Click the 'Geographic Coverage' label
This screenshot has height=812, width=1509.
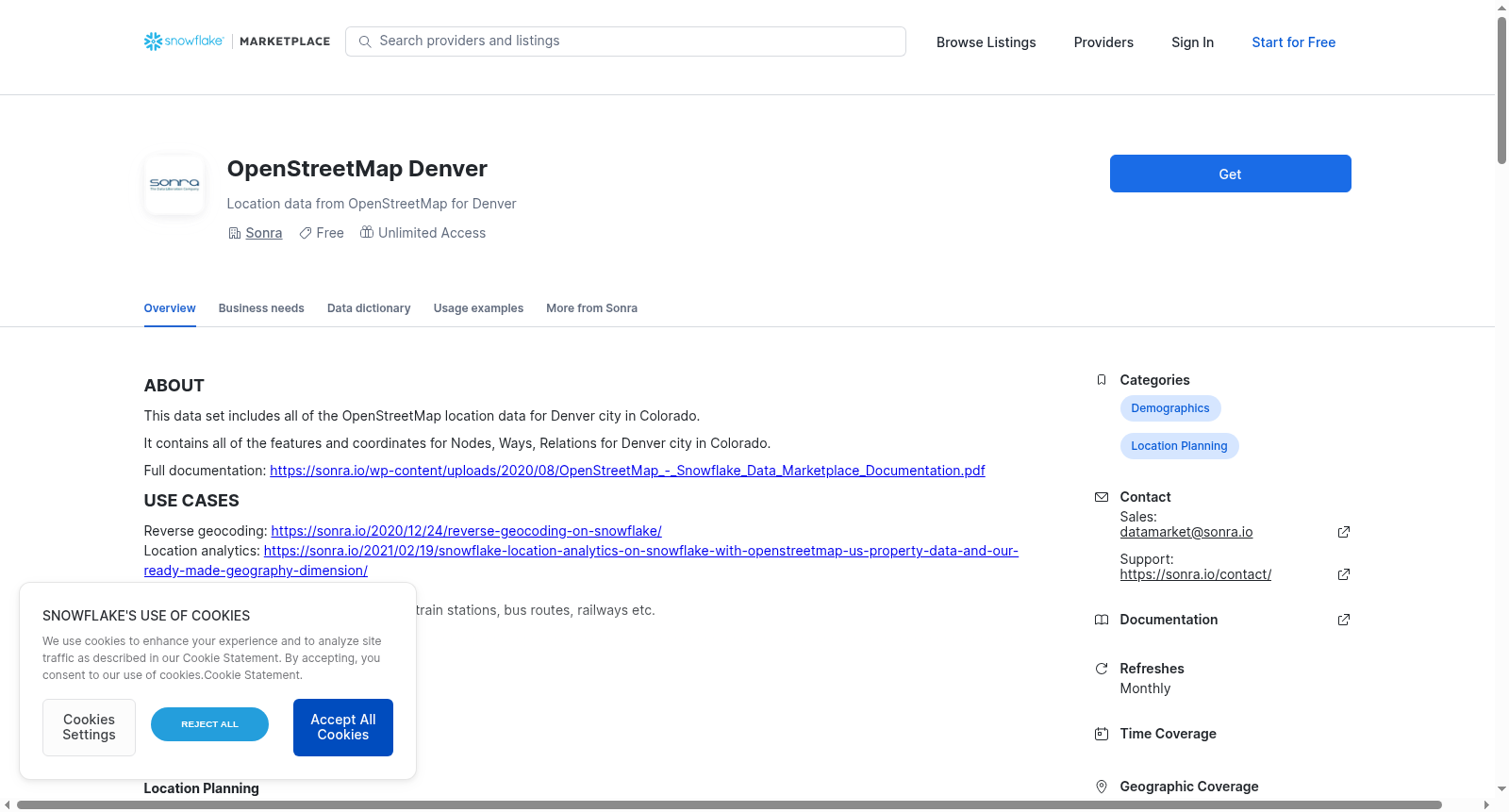(x=1189, y=787)
